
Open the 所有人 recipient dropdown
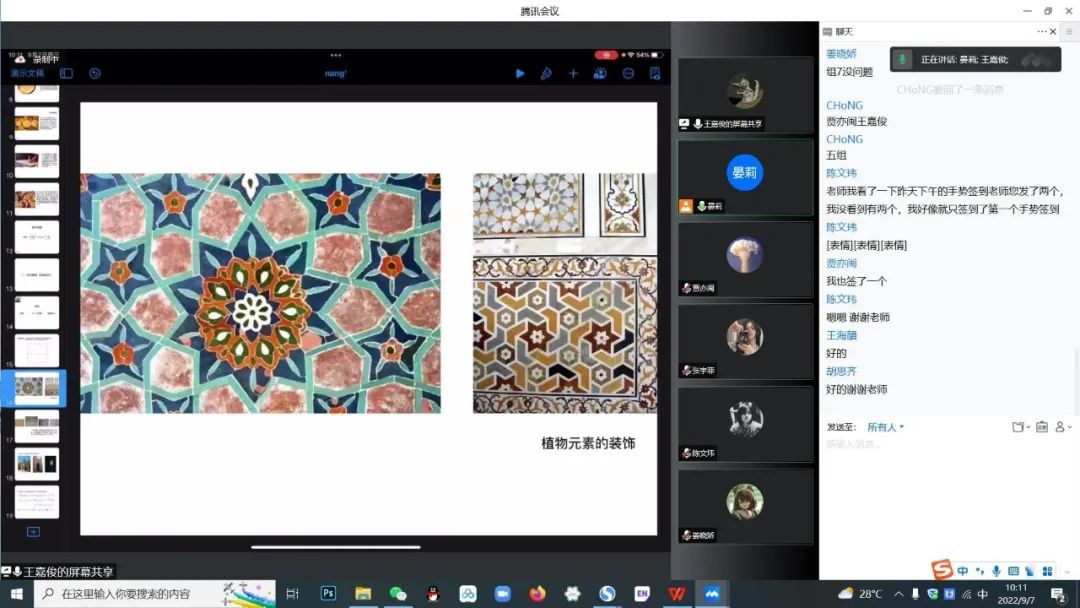tap(885, 427)
